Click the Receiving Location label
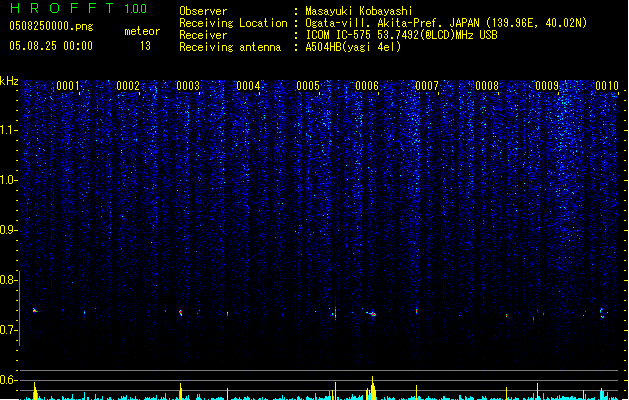This screenshot has width=629, height=400. (x=233, y=23)
